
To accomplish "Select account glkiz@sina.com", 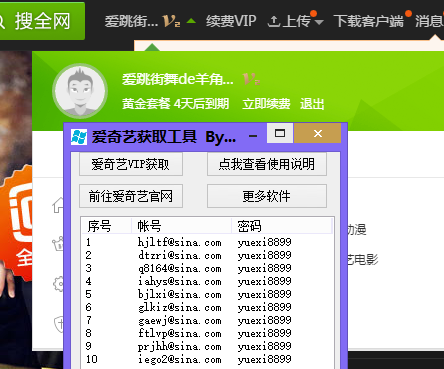I will coord(180,307).
